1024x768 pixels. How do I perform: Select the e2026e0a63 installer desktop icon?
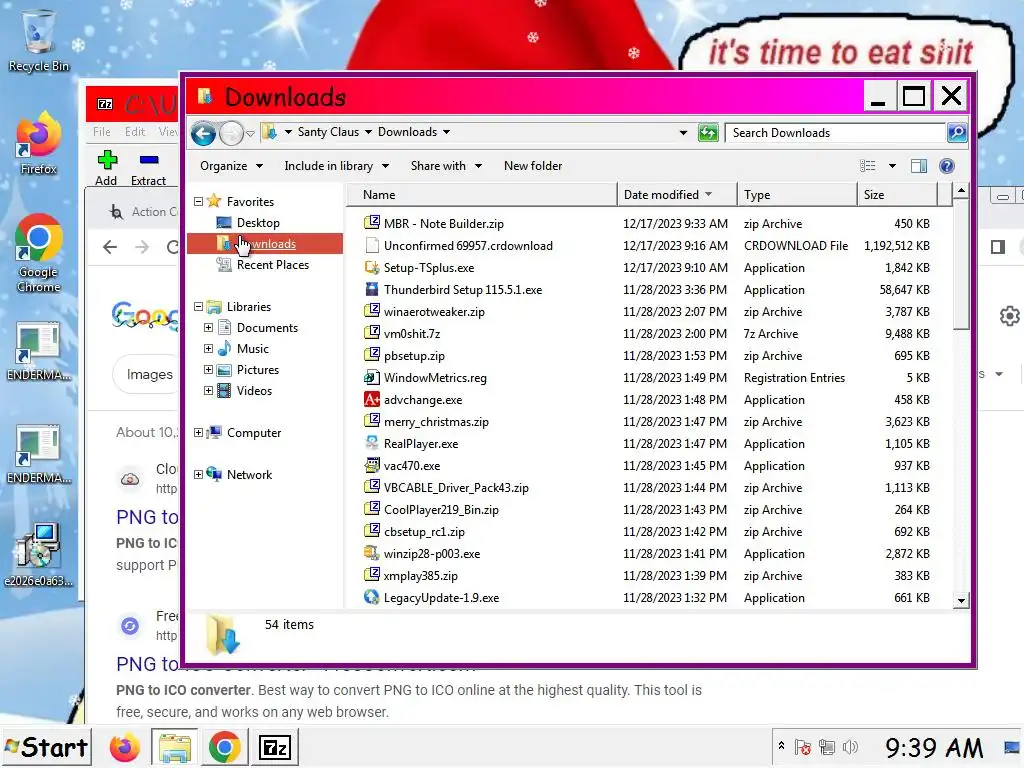coord(38,554)
